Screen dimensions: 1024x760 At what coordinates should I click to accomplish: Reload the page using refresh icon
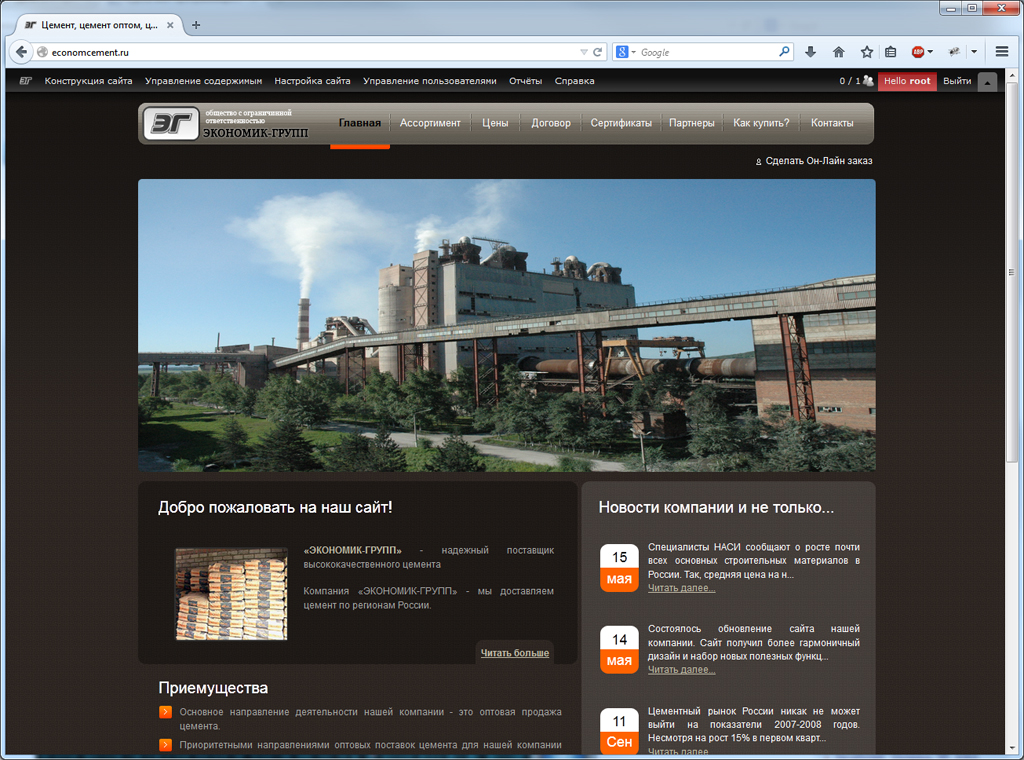597,52
